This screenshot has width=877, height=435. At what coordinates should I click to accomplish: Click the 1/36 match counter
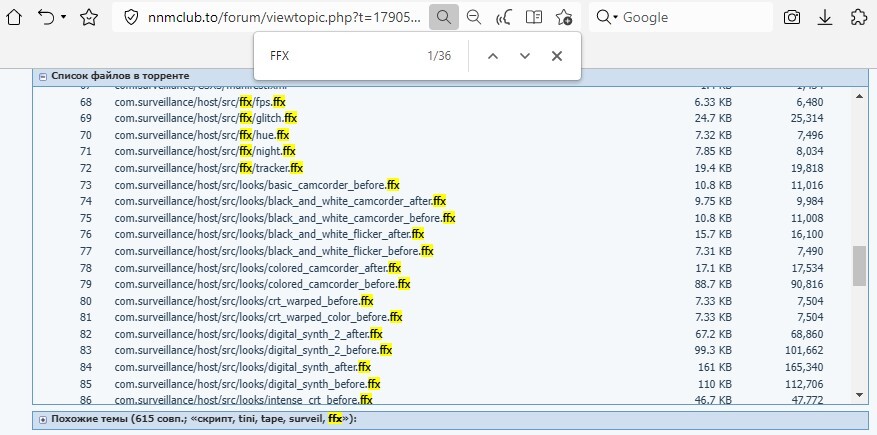coord(439,56)
